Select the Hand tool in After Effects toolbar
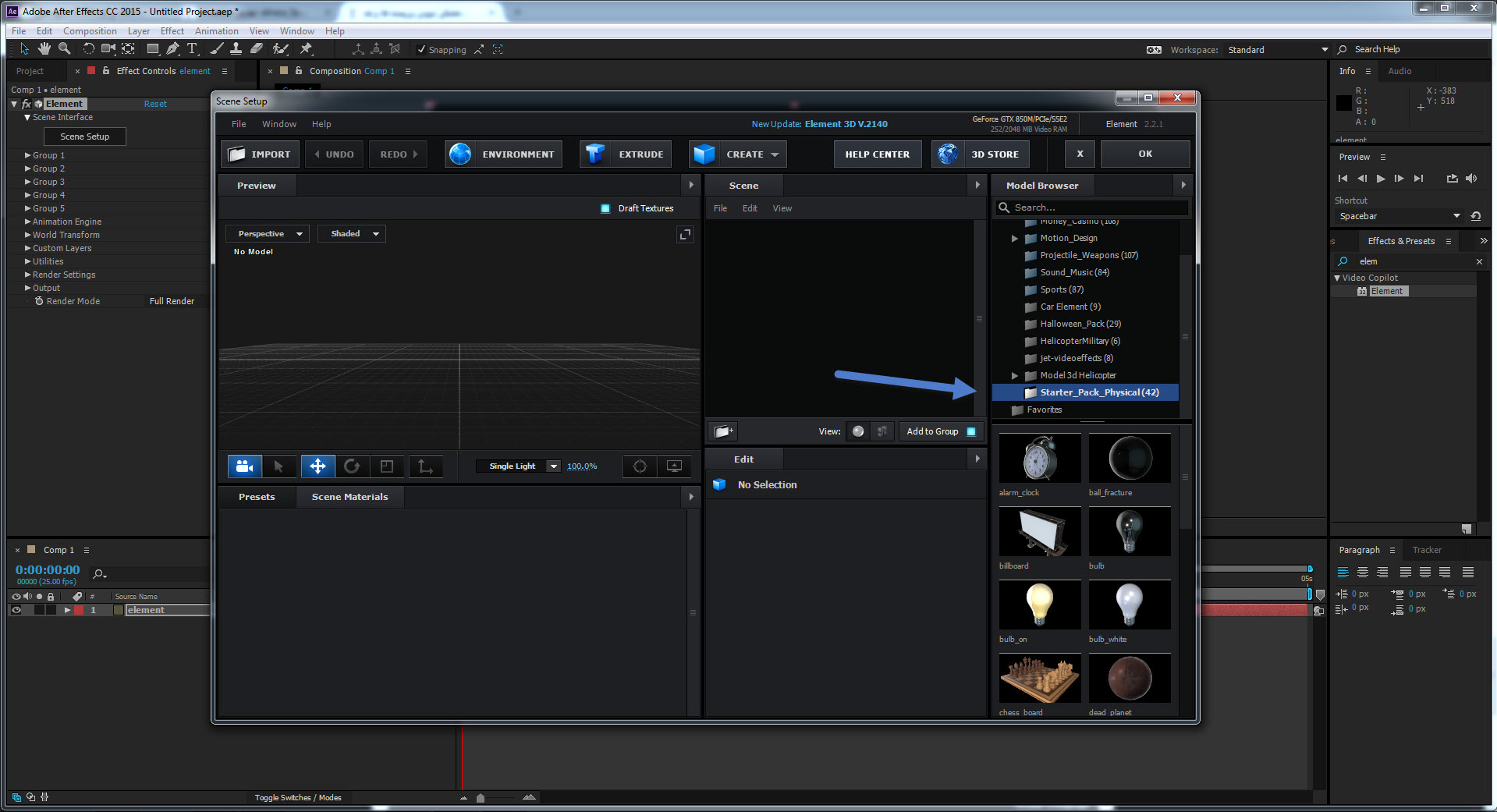Screen dimensions: 1497x812 click(x=44, y=49)
